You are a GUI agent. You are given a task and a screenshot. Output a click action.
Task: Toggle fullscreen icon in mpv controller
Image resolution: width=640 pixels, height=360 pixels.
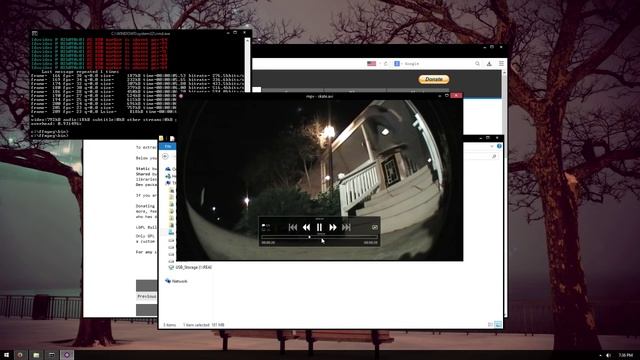(375, 227)
